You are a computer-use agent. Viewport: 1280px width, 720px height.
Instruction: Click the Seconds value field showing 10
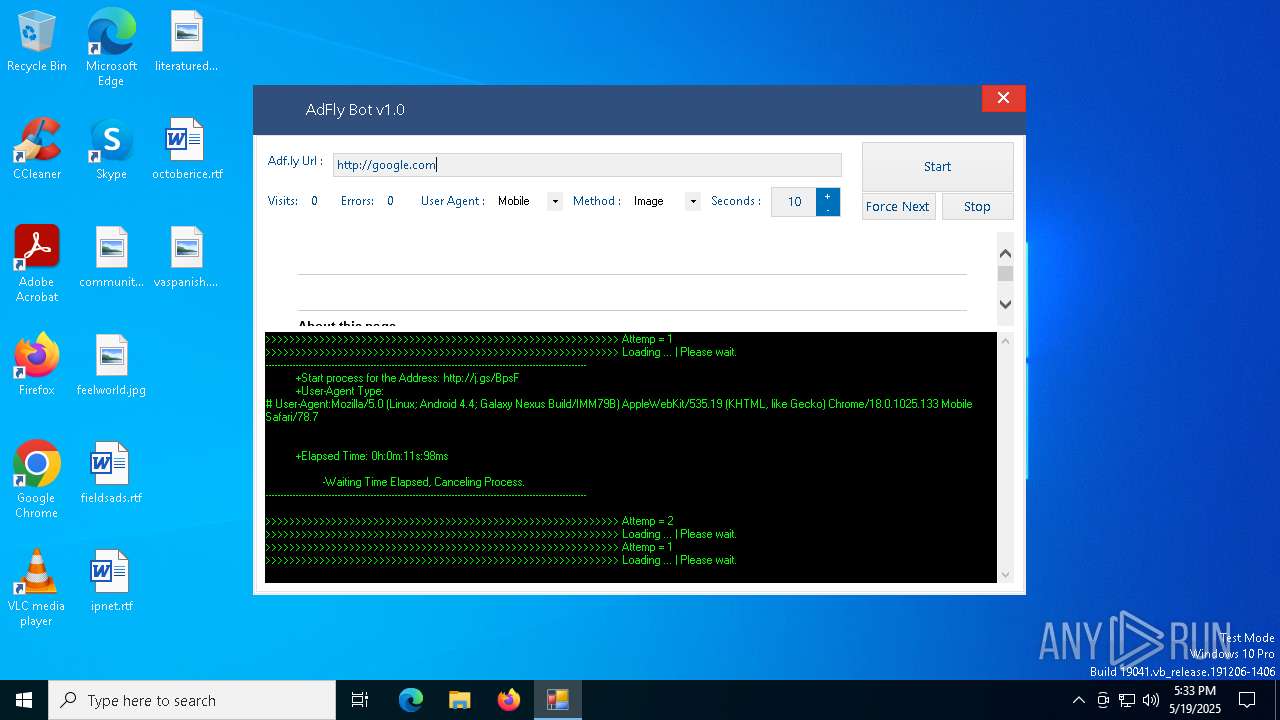[x=794, y=202]
